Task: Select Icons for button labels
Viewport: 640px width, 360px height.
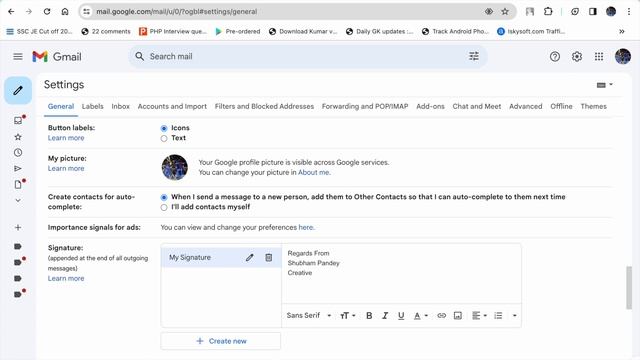Action: pos(164,128)
